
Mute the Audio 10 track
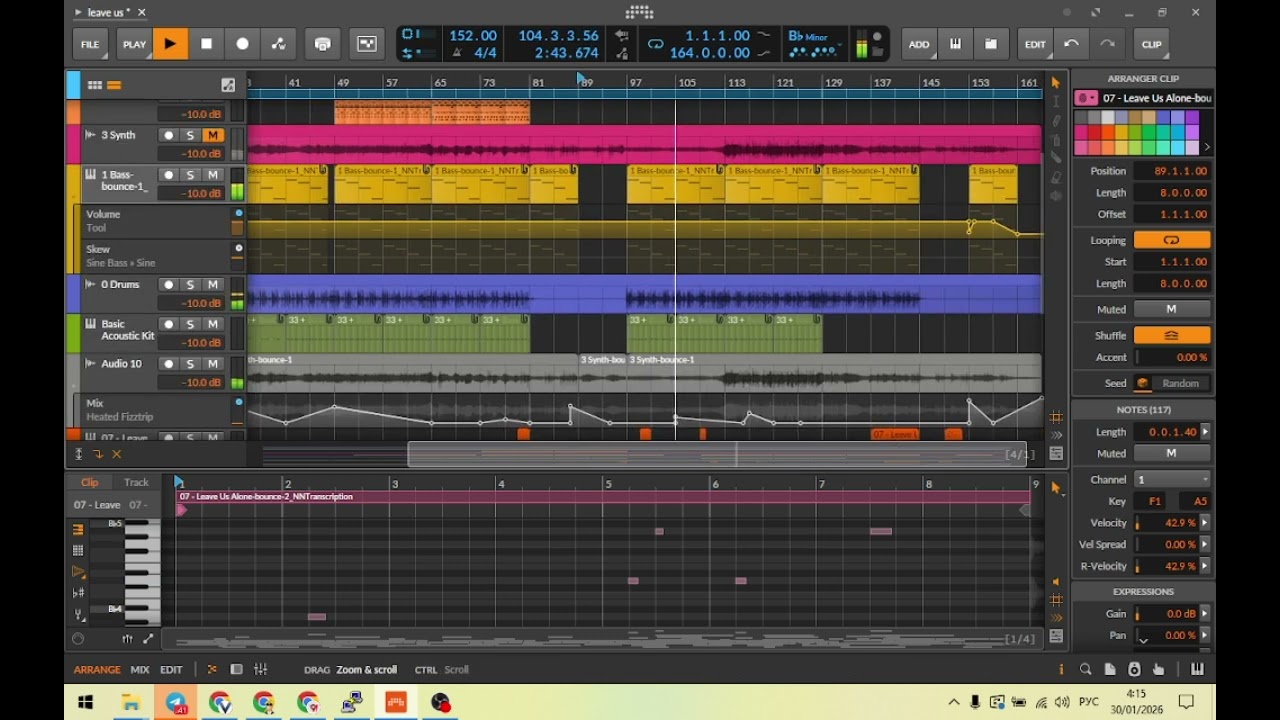click(x=212, y=364)
